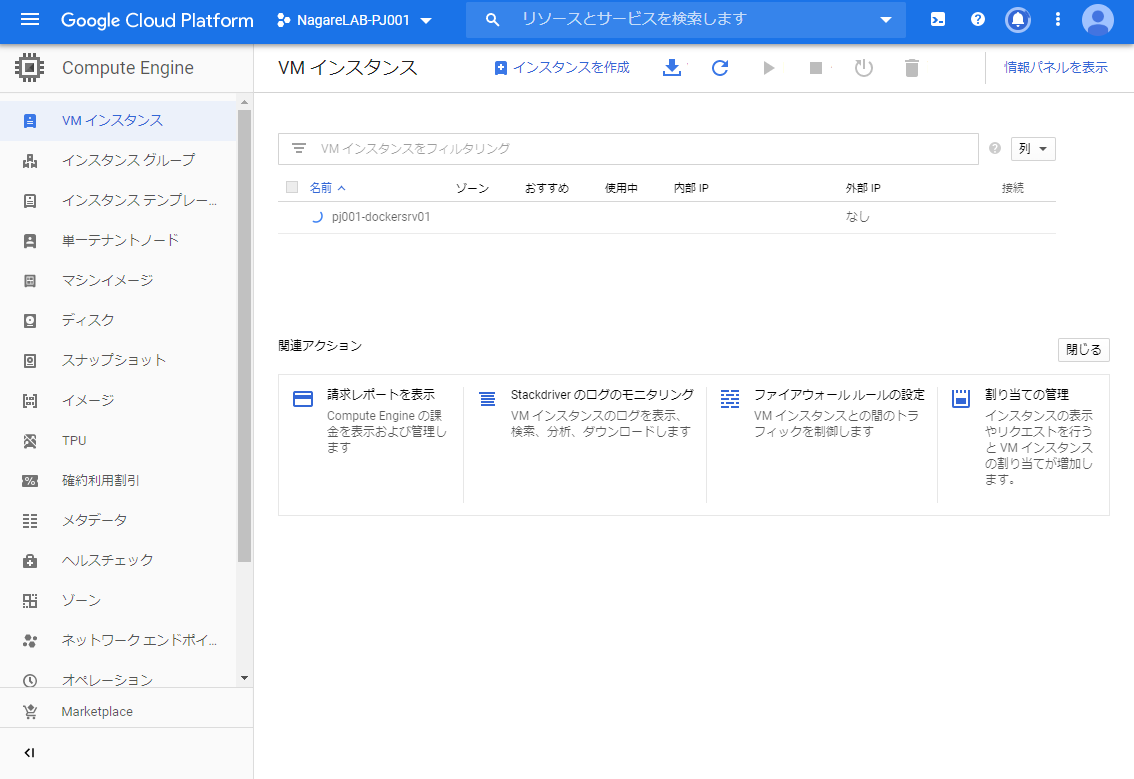1134x779 pixels.
Task: Open イメージ in sidebar
Action: [119, 401]
